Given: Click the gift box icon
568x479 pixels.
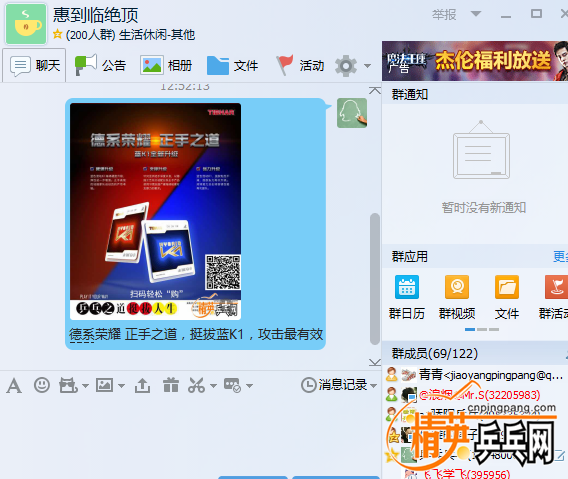Looking at the screenshot, I should (171, 385).
